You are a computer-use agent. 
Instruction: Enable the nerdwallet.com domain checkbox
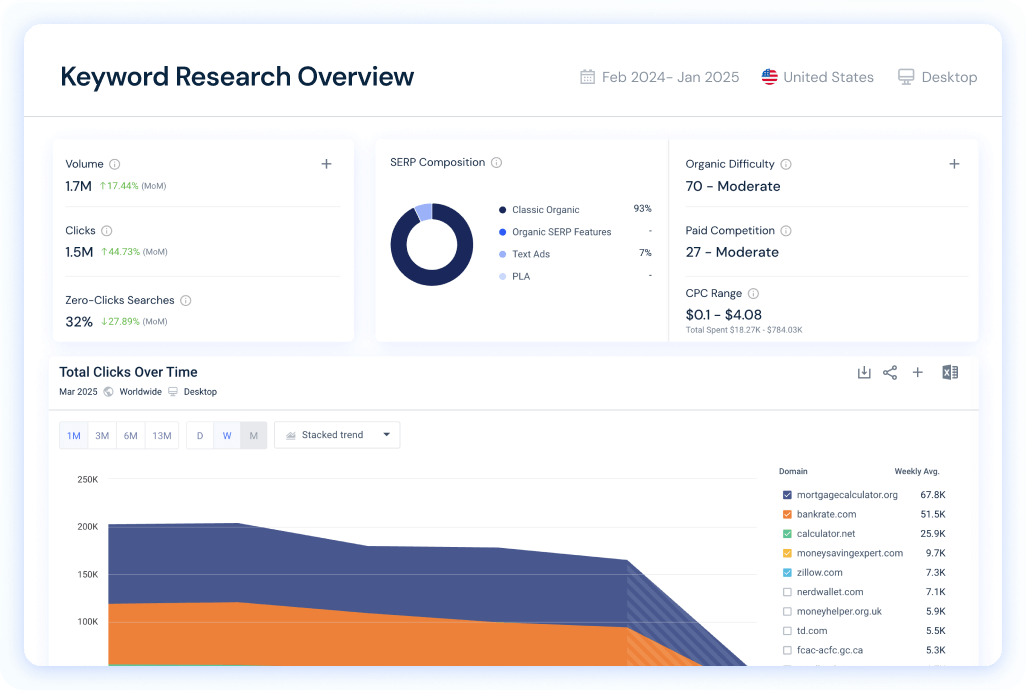tap(788, 591)
